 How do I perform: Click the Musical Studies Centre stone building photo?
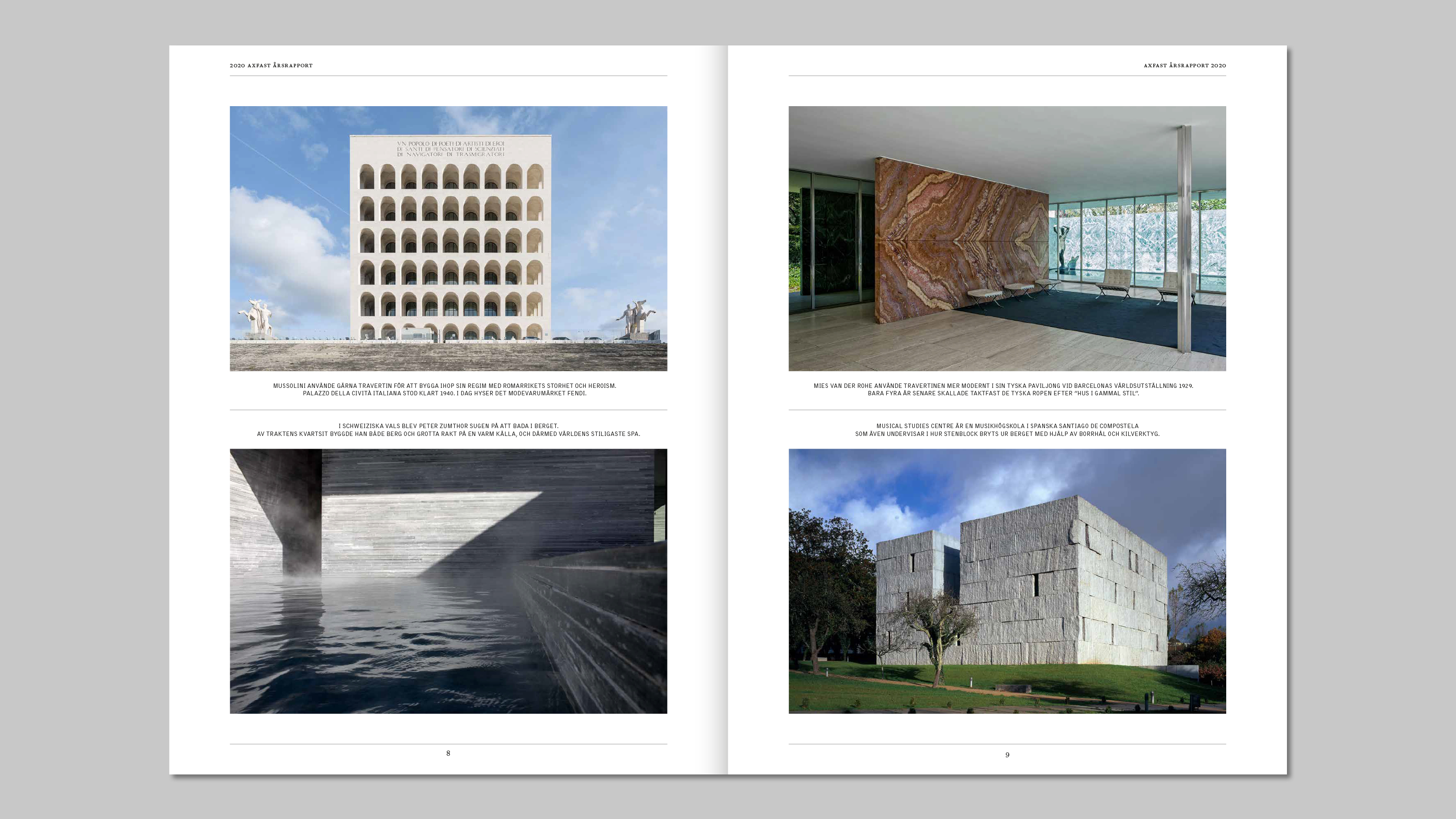pos(1007,581)
